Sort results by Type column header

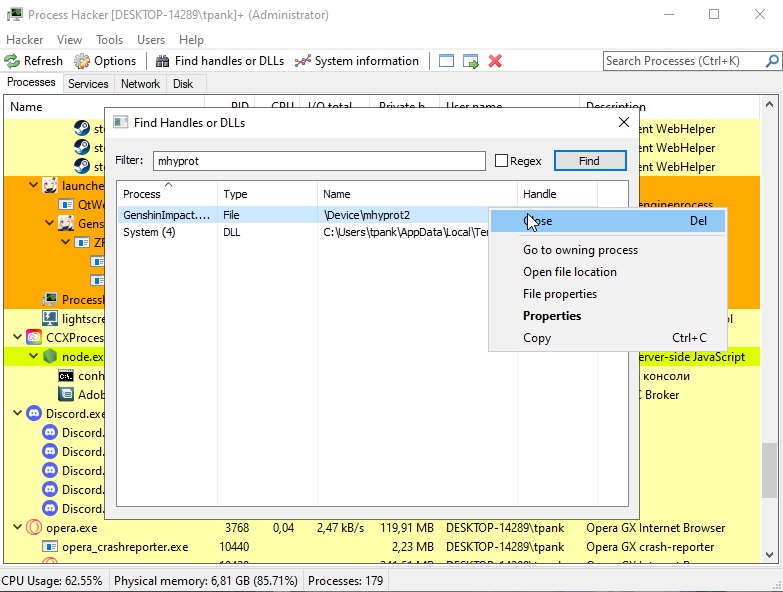coord(267,194)
